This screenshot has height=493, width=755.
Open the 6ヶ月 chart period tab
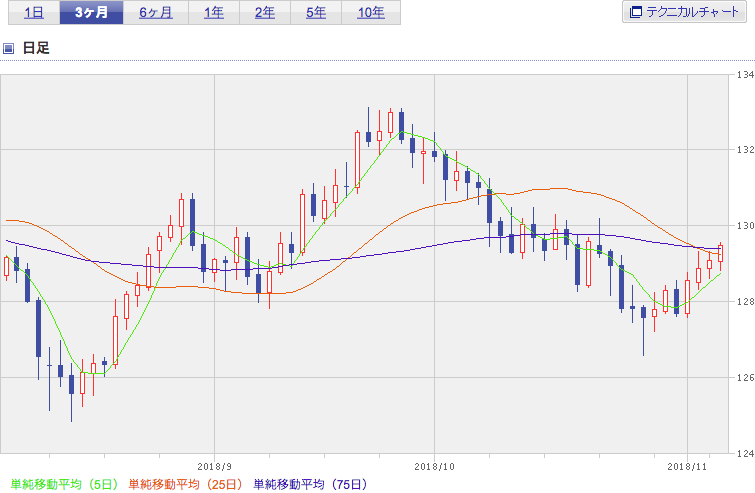156,12
